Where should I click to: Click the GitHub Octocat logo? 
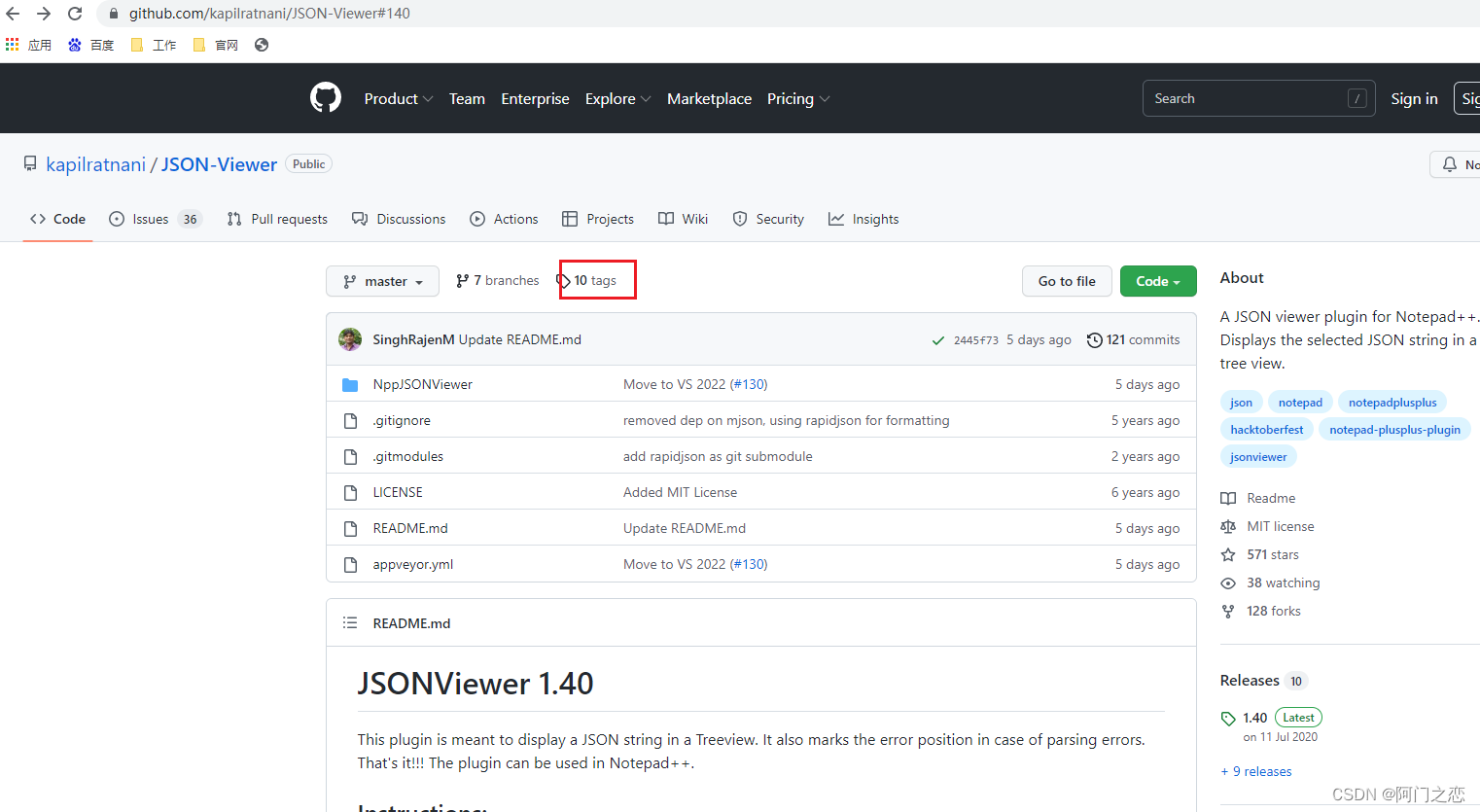coord(326,98)
